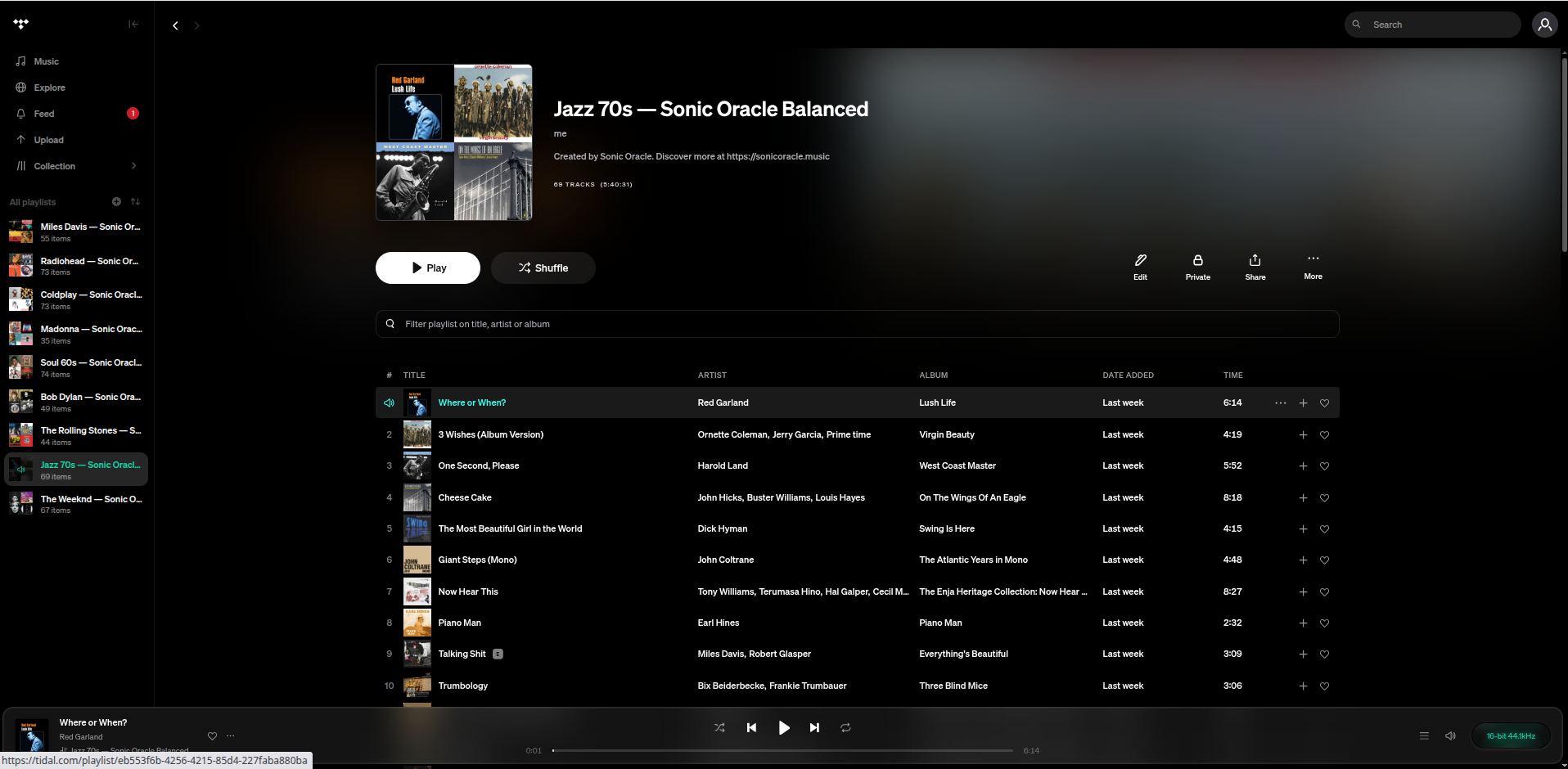Start playlist with the Play button
This screenshot has height=769, width=1568.
tap(428, 268)
